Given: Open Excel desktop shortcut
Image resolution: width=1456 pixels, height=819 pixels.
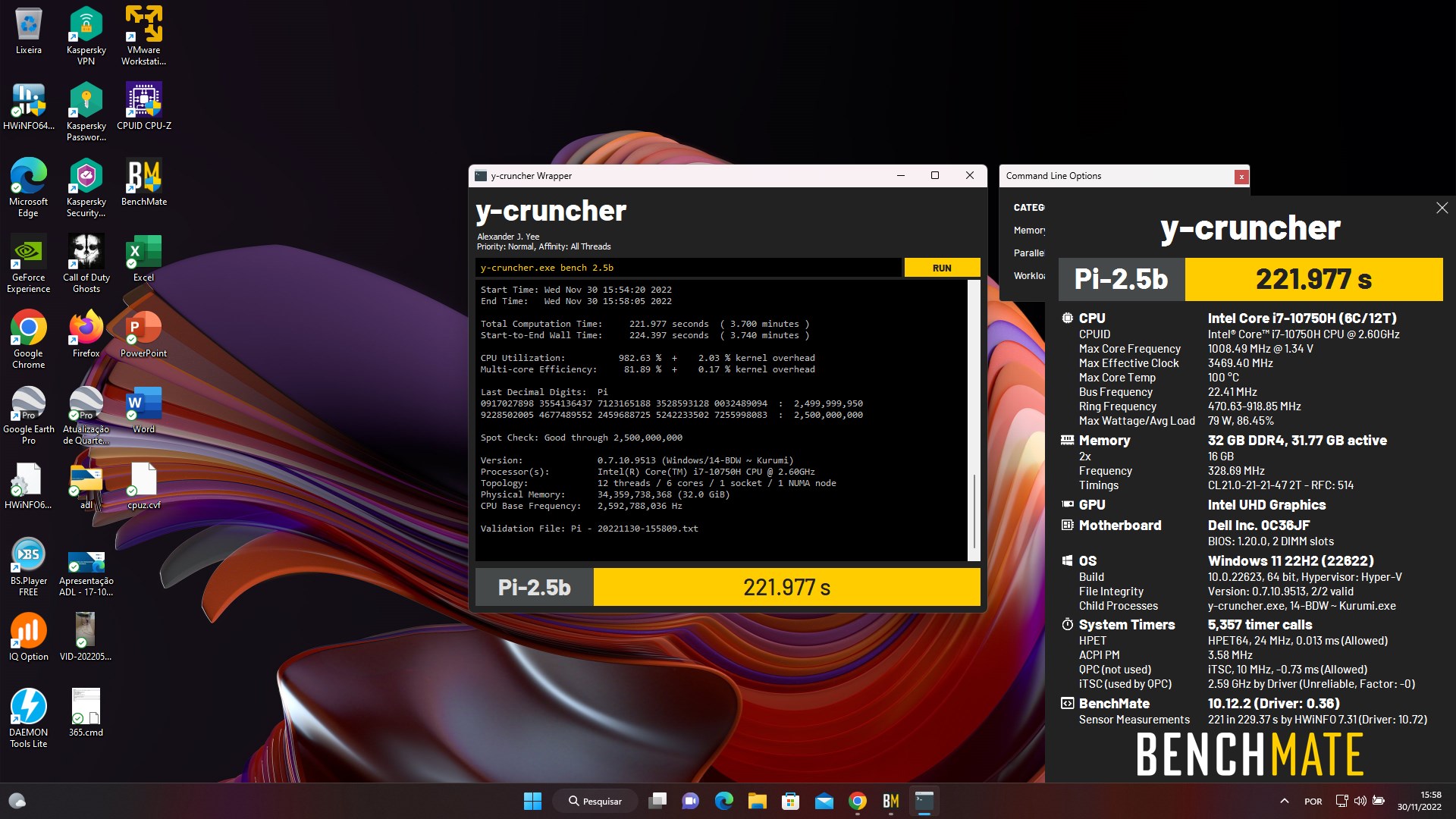Looking at the screenshot, I should pos(143,259).
